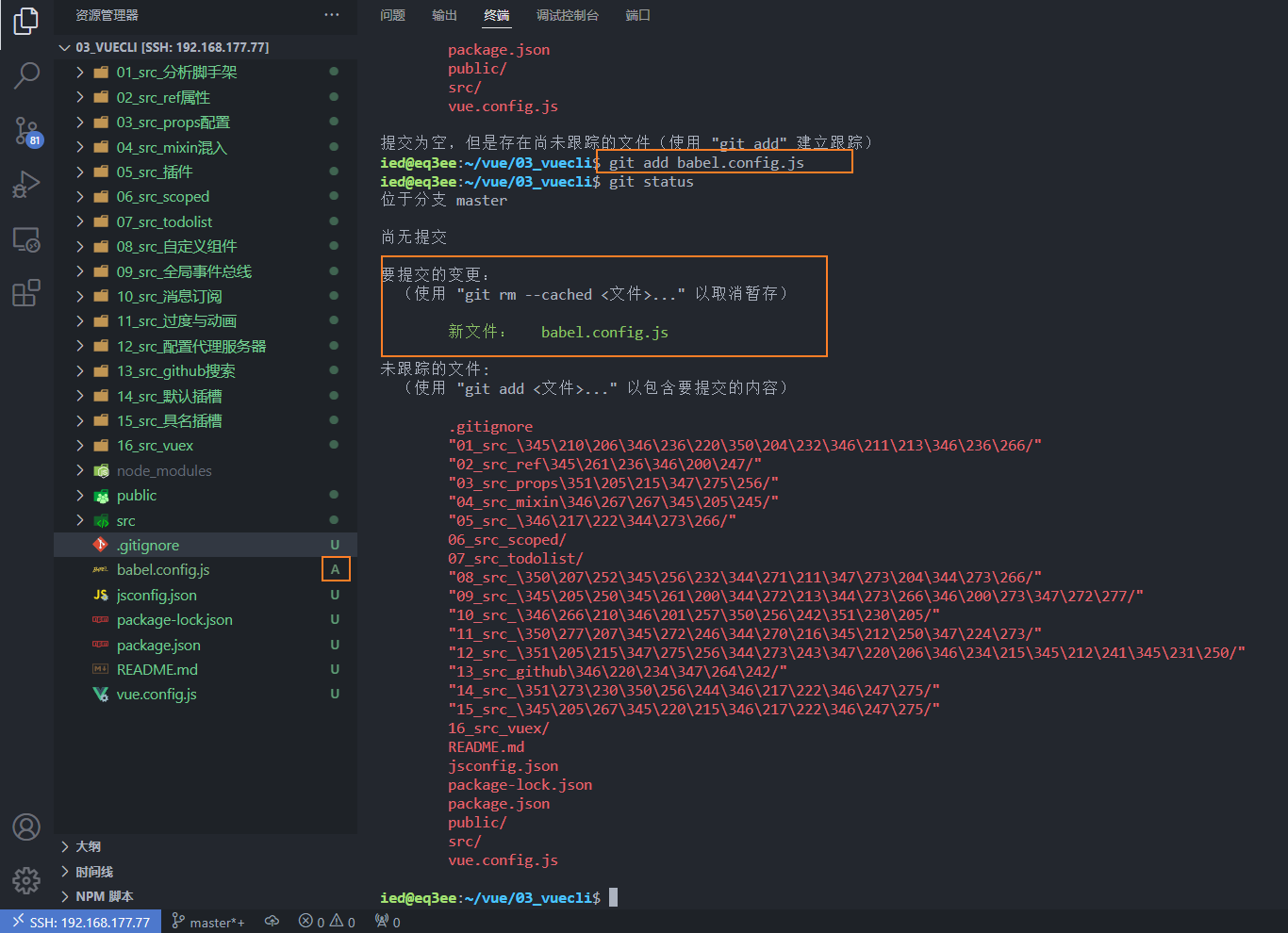Screen dimensions: 1288x933
Task: Click the master*+ branch in status bar
Action: click(208, 922)
